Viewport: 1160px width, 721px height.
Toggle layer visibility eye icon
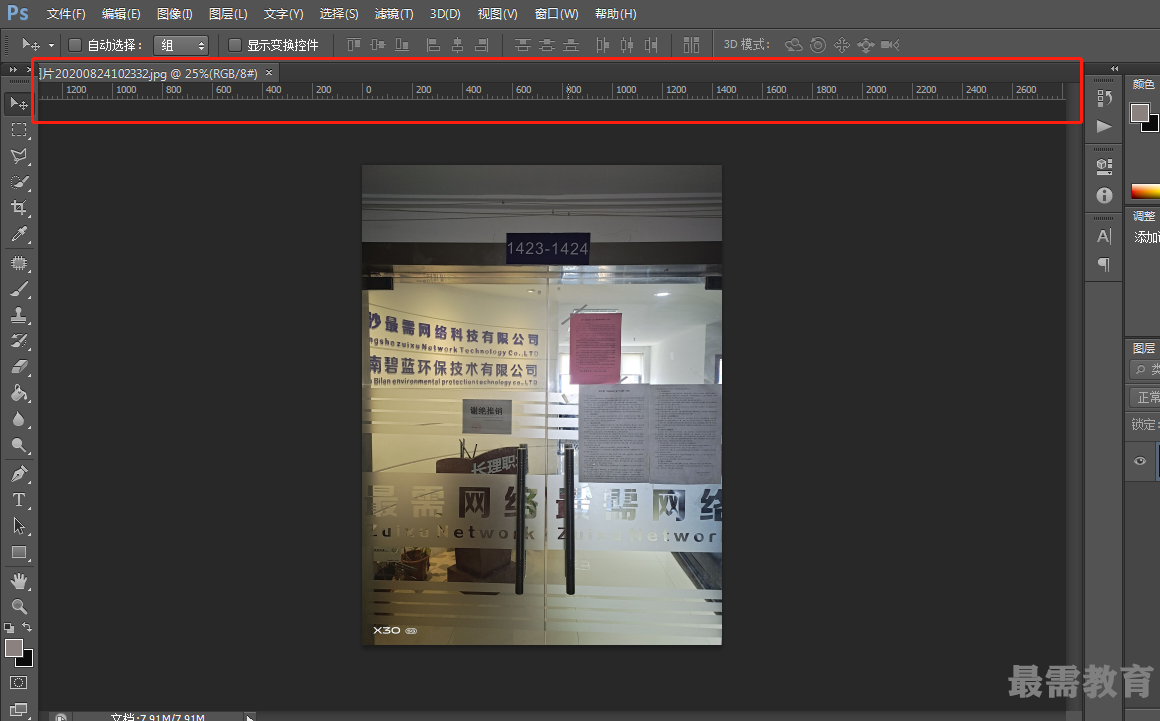pos(1140,461)
